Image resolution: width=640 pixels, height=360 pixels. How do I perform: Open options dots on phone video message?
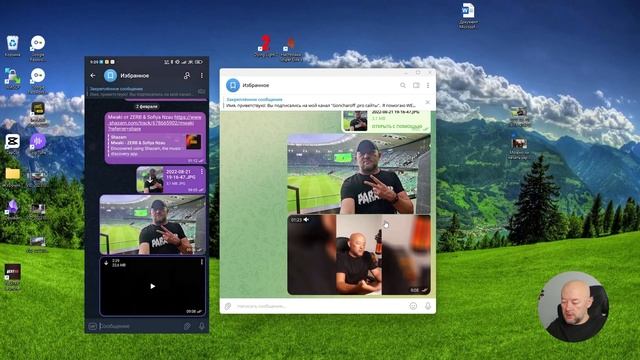point(202,262)
